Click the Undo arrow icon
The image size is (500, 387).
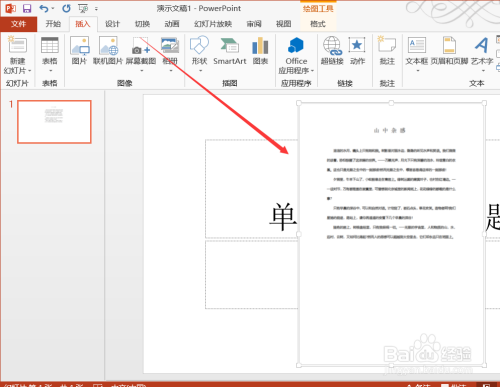tap(44, 8)
